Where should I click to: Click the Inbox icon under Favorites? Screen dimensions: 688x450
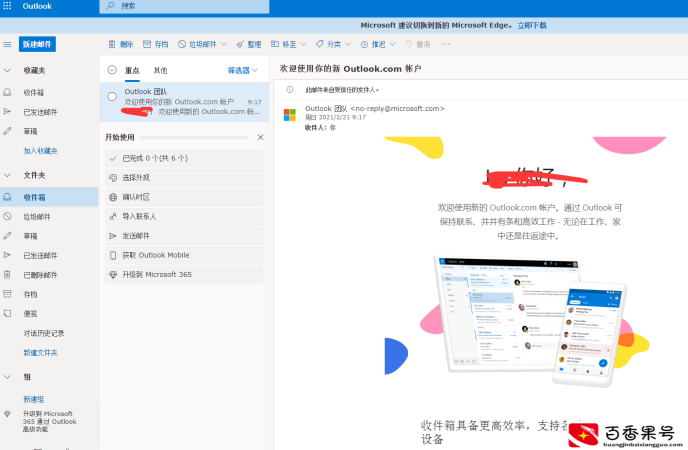tap(7, 92)
